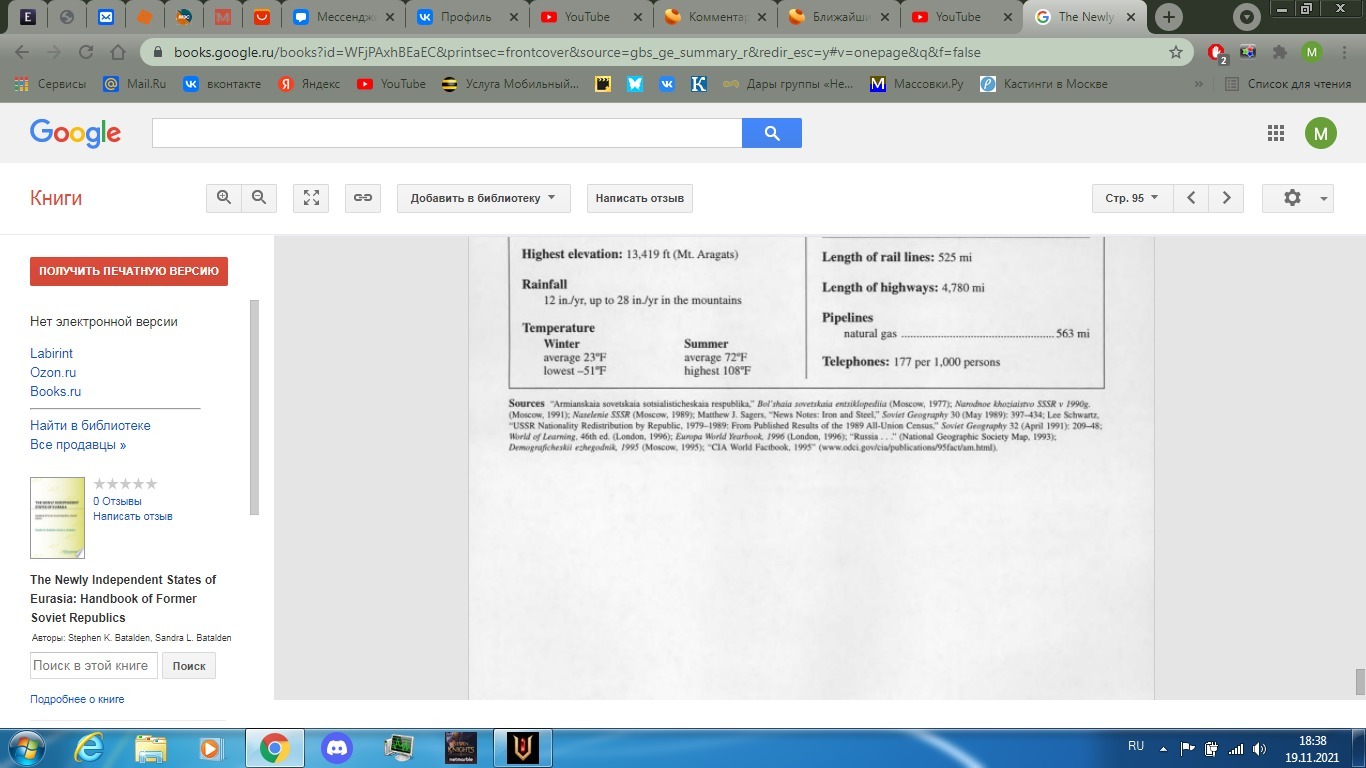Open the book settings gear dropdown
Viewport: 1366px width, 768px height.
tap(1298, 198)
